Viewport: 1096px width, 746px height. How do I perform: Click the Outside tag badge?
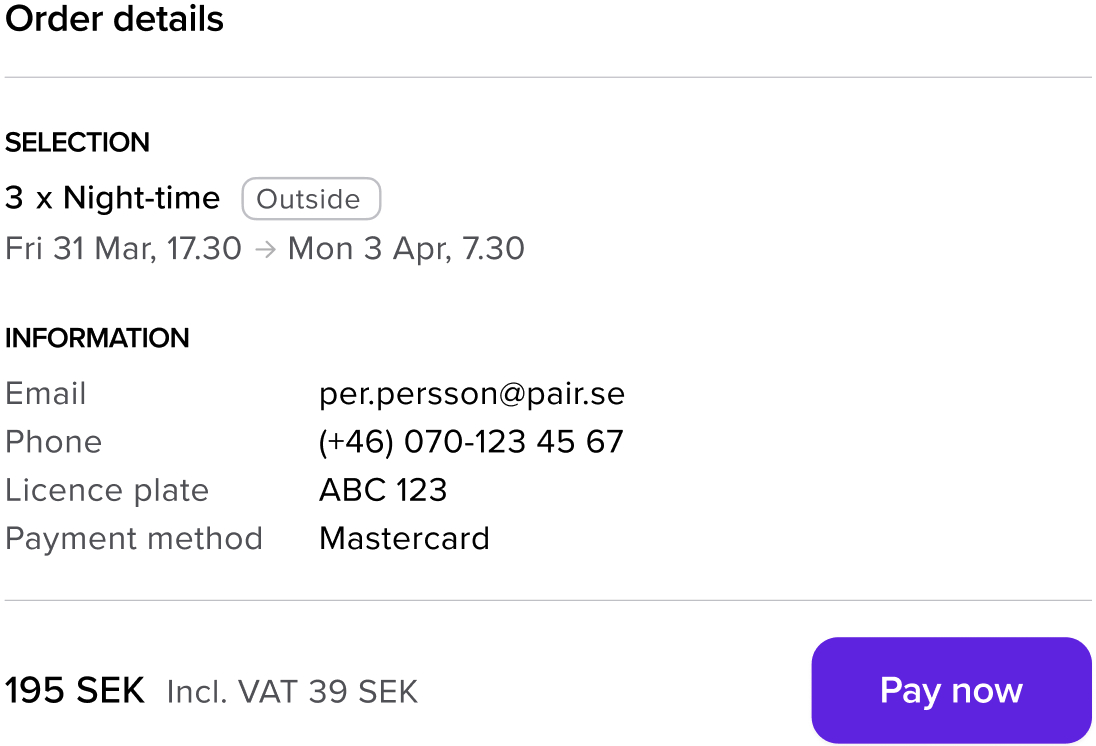(311, 199)
